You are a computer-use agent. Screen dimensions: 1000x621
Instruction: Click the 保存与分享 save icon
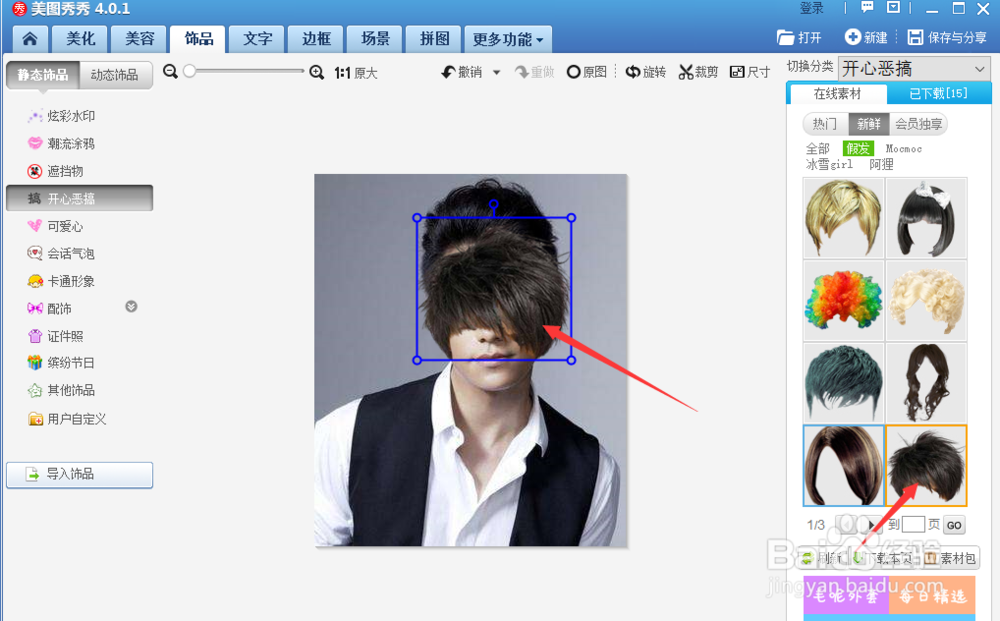[x=915, y=37]
